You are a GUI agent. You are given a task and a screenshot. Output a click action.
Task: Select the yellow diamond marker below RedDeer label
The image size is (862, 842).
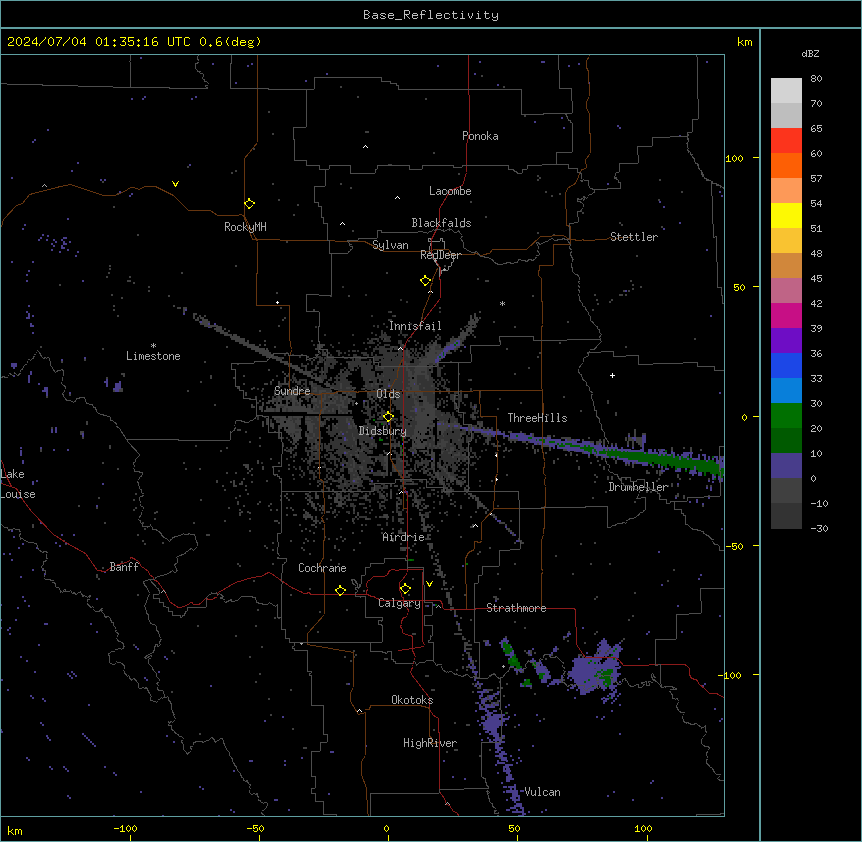click(425, 281)
